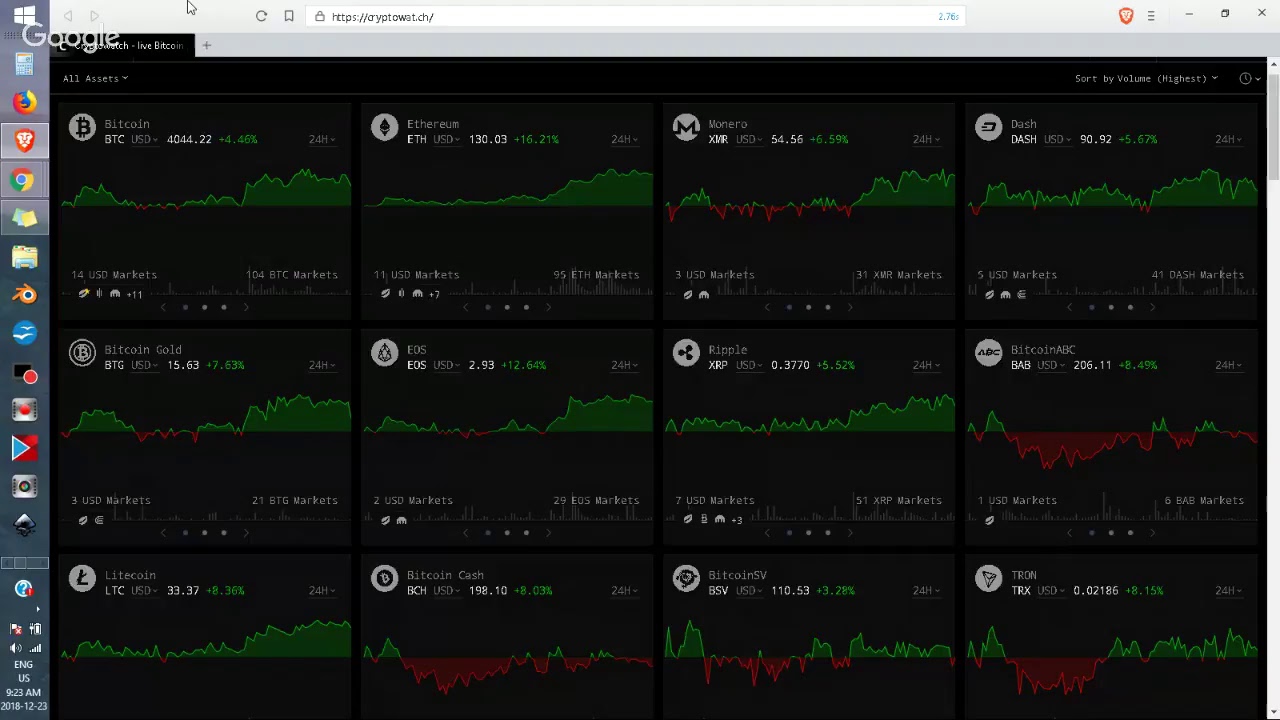Viewport: 1280px width, 720px height.
Task: Open Ethereum card 24H period dropdown
Action: 624,140
